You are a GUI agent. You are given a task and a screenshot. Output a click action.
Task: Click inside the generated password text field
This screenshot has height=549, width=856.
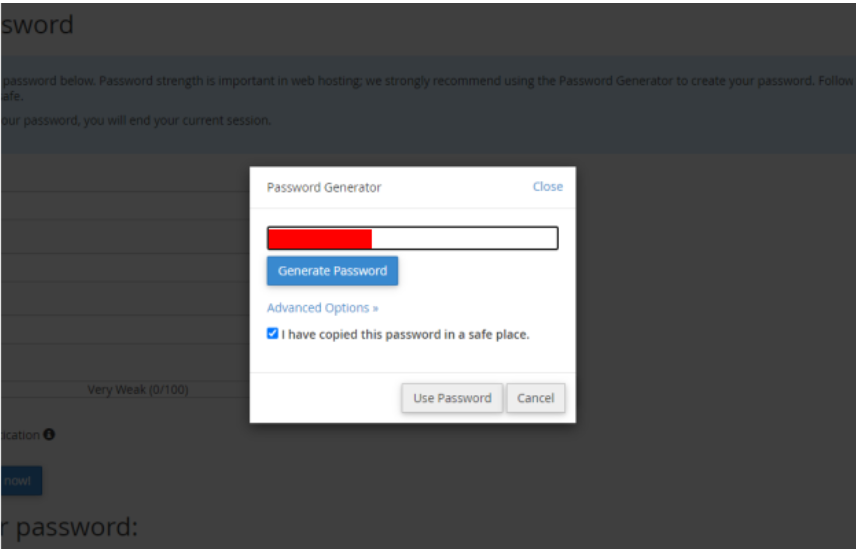tap(413, 238)
